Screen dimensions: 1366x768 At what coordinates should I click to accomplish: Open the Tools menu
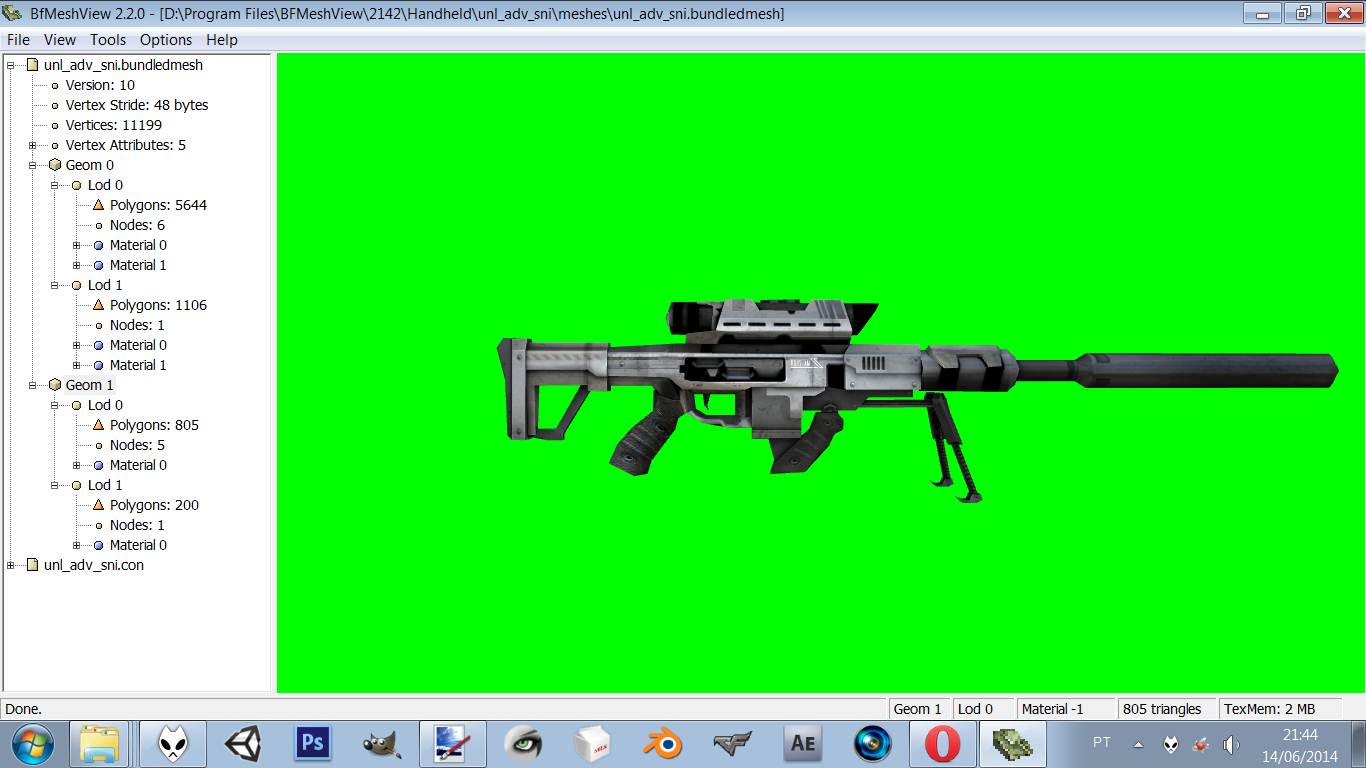point(108,40)
